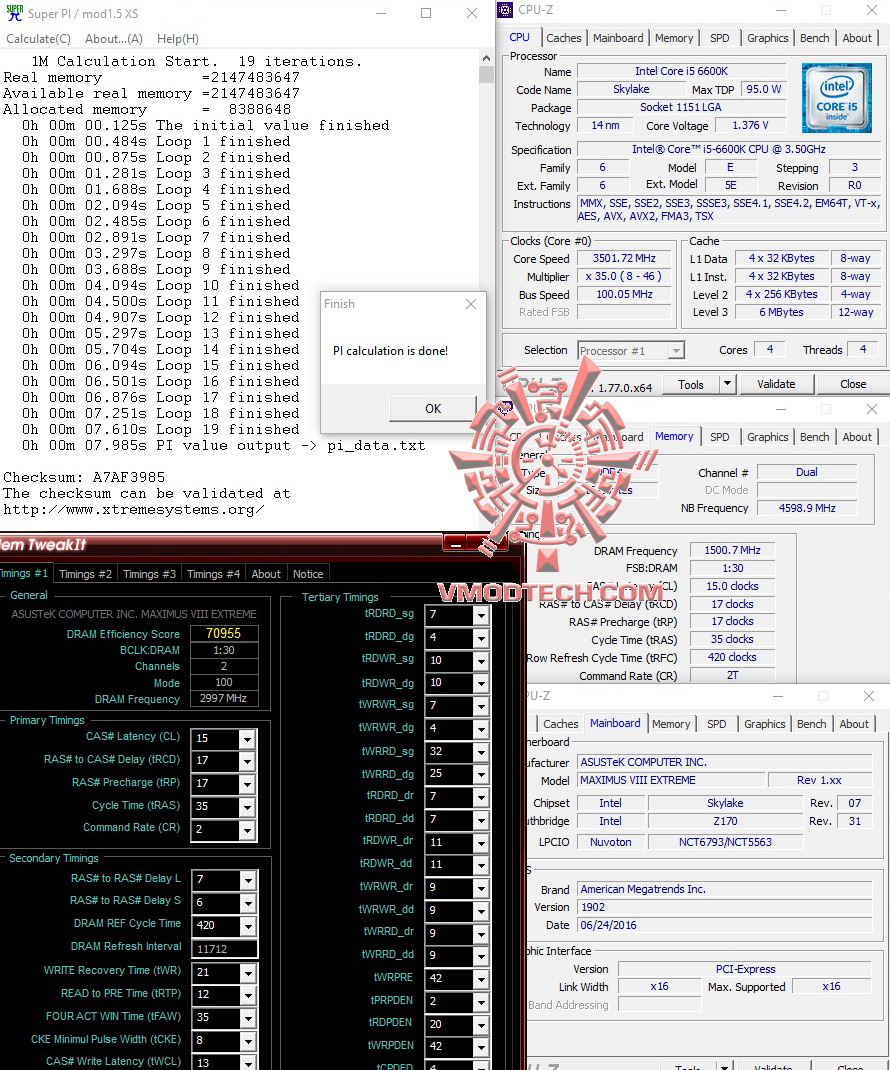Select About tab in middle CPU-Z window

[x=857, y=437]
